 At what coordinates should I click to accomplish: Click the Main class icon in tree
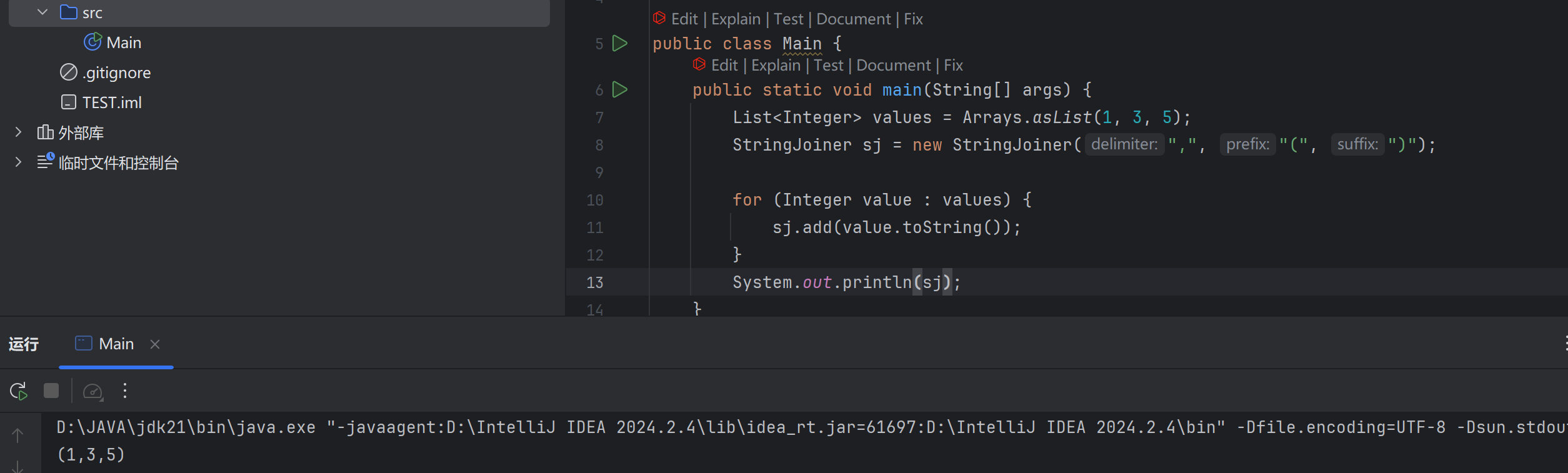coord(92,42)
